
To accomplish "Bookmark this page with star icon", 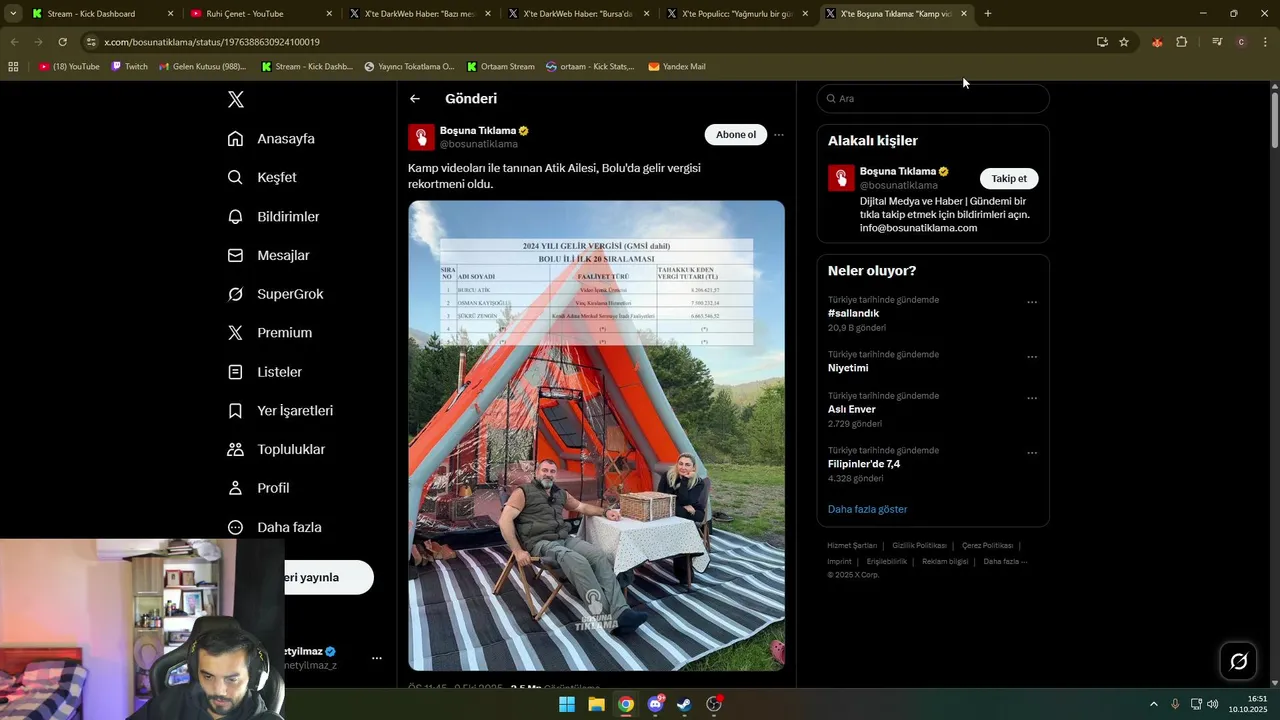I will coord(1124,42).
